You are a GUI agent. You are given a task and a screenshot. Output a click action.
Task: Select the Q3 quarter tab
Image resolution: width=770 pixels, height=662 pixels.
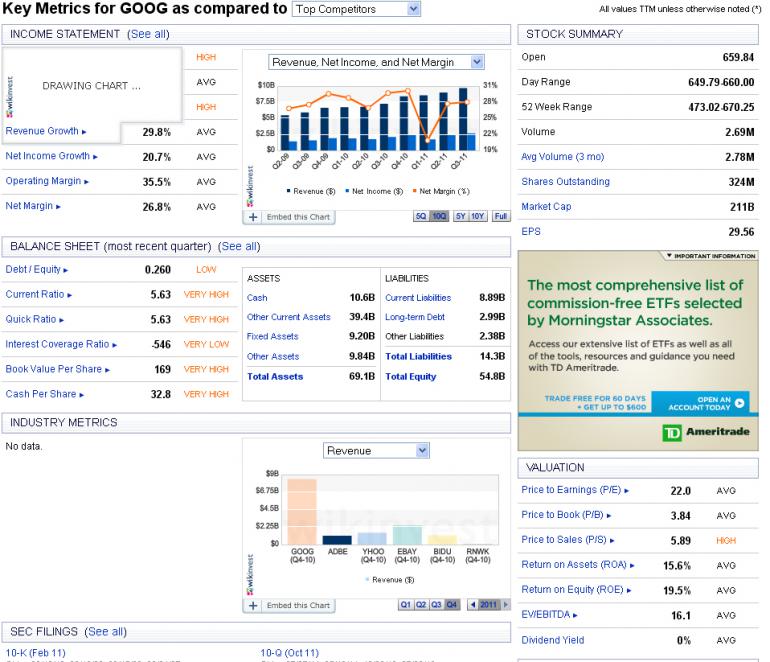click(x=437, y=605)
